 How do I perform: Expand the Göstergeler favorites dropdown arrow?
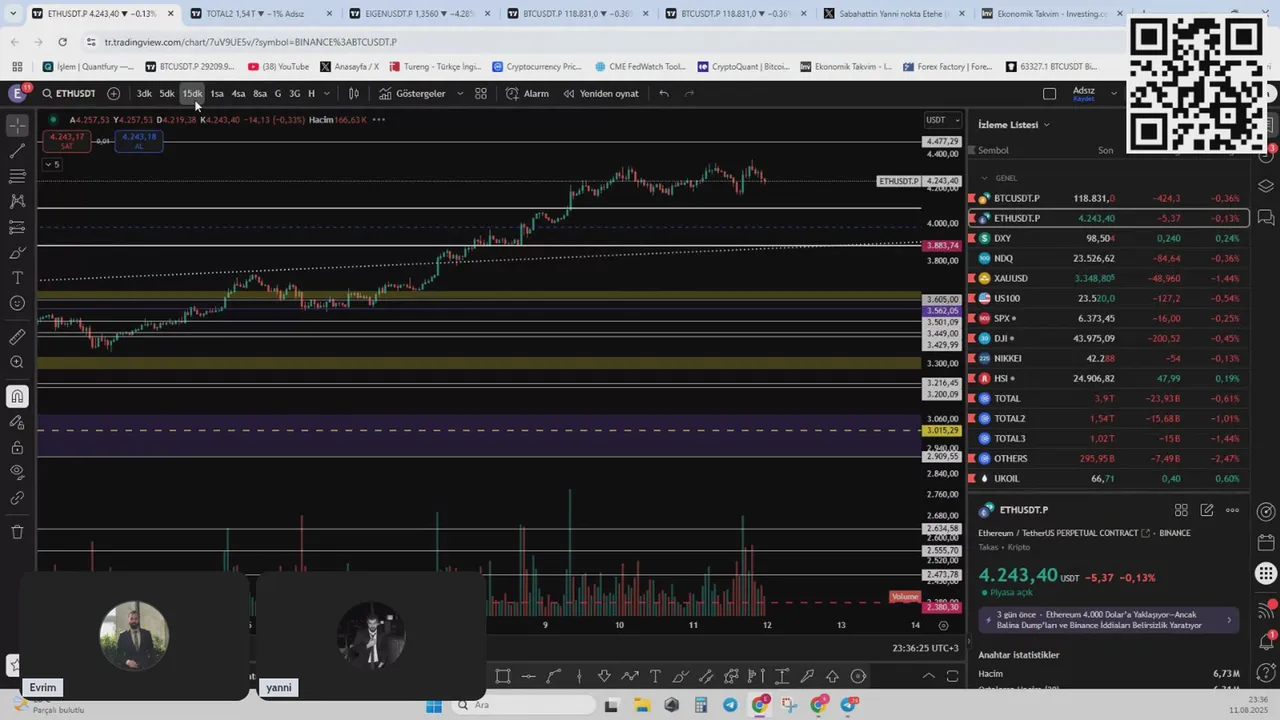(x=460, y=93)
